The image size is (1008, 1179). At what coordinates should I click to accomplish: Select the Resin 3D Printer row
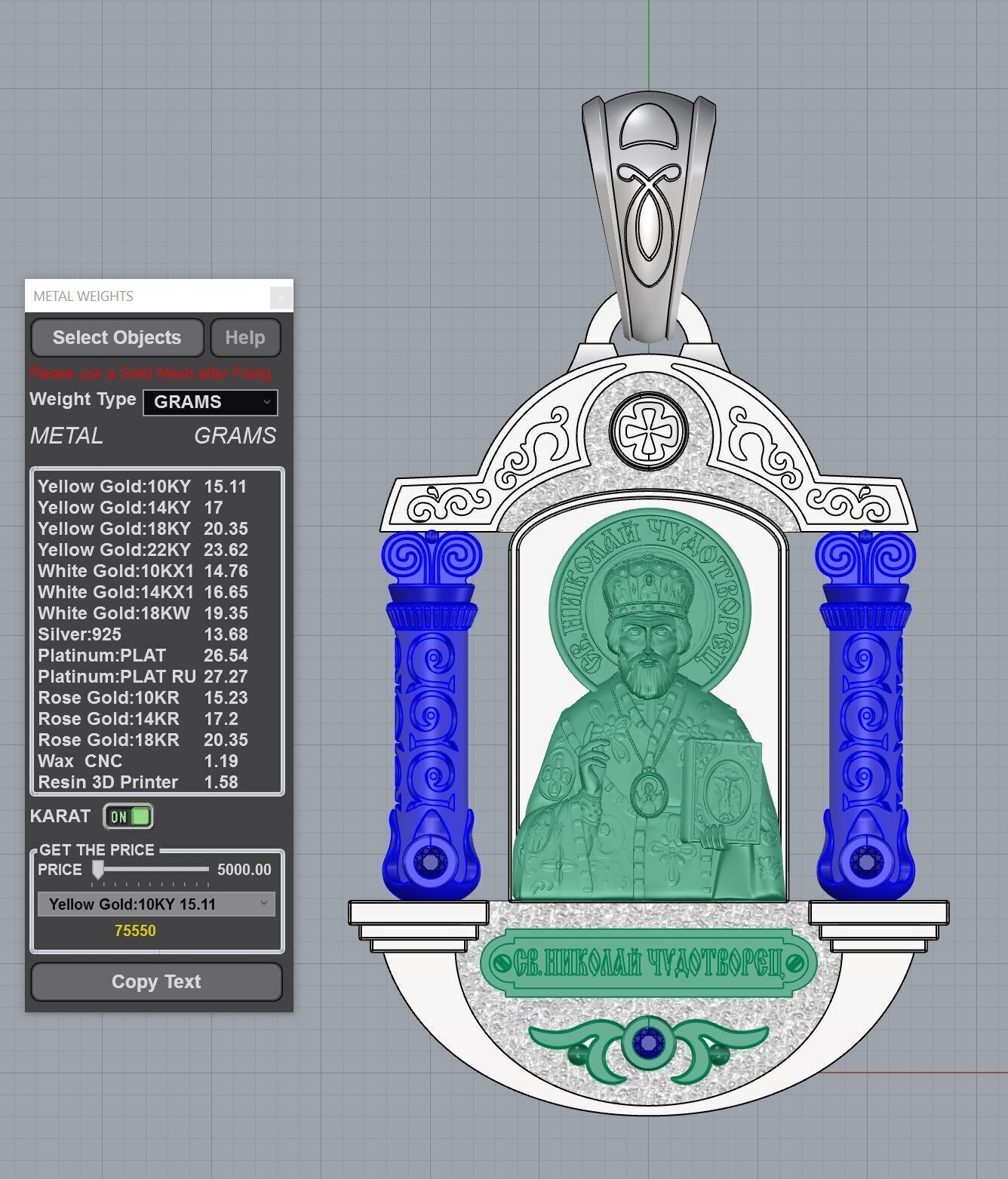pyautogui.click(x=157, y=782)
